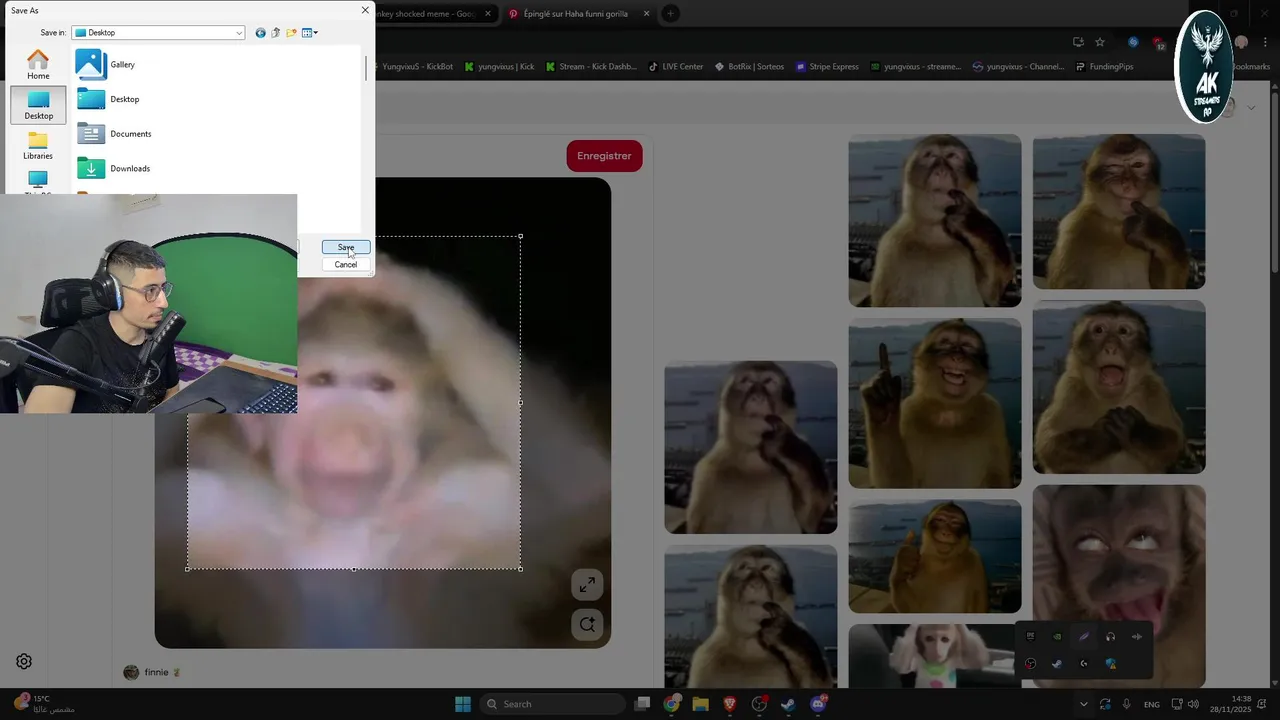Open the browser three-dot menu
Viewport: 1280px width, 720px height.
[1266, 42]
